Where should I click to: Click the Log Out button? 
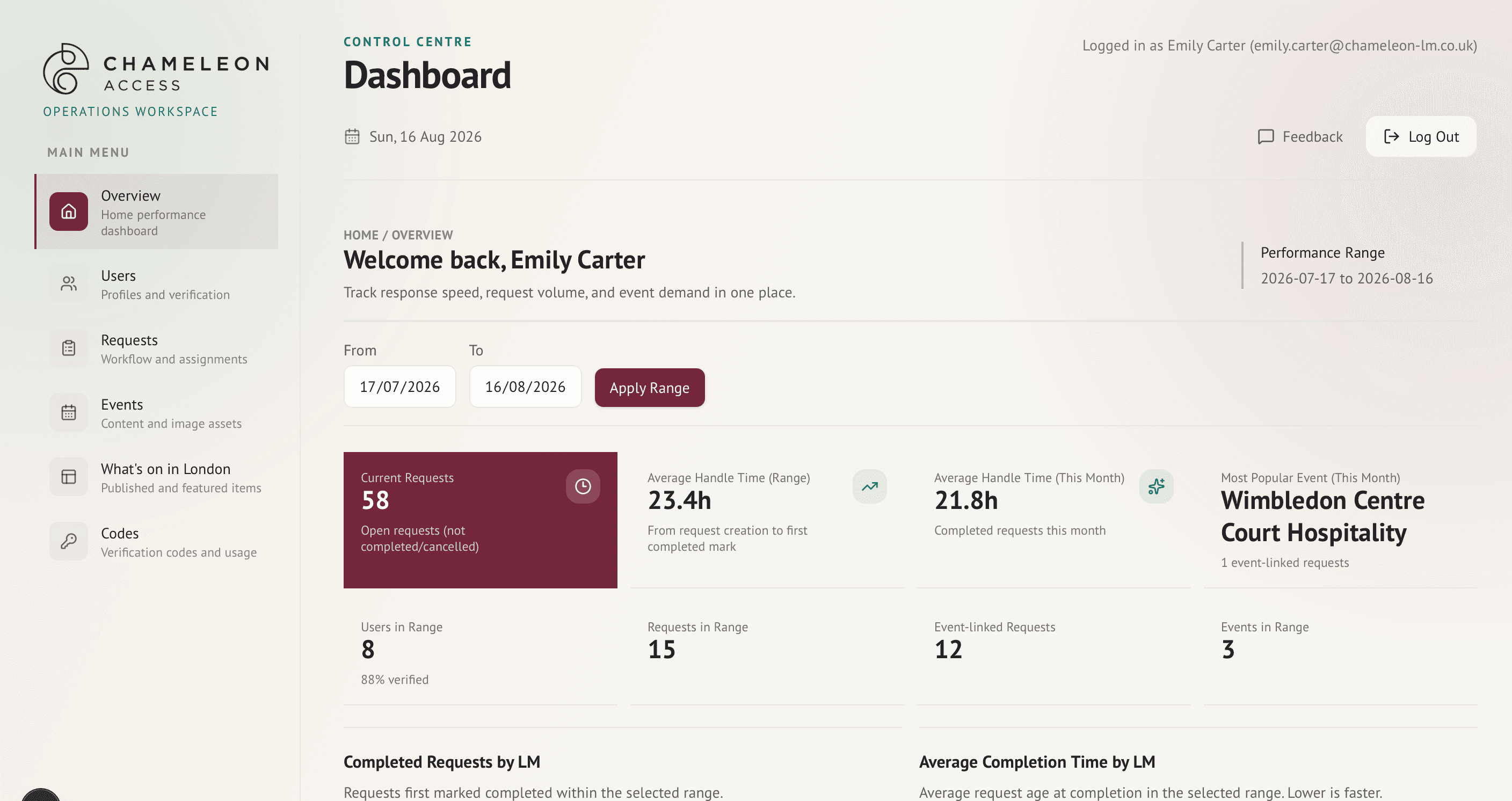pyautogui.click(x=1420, y=137)
